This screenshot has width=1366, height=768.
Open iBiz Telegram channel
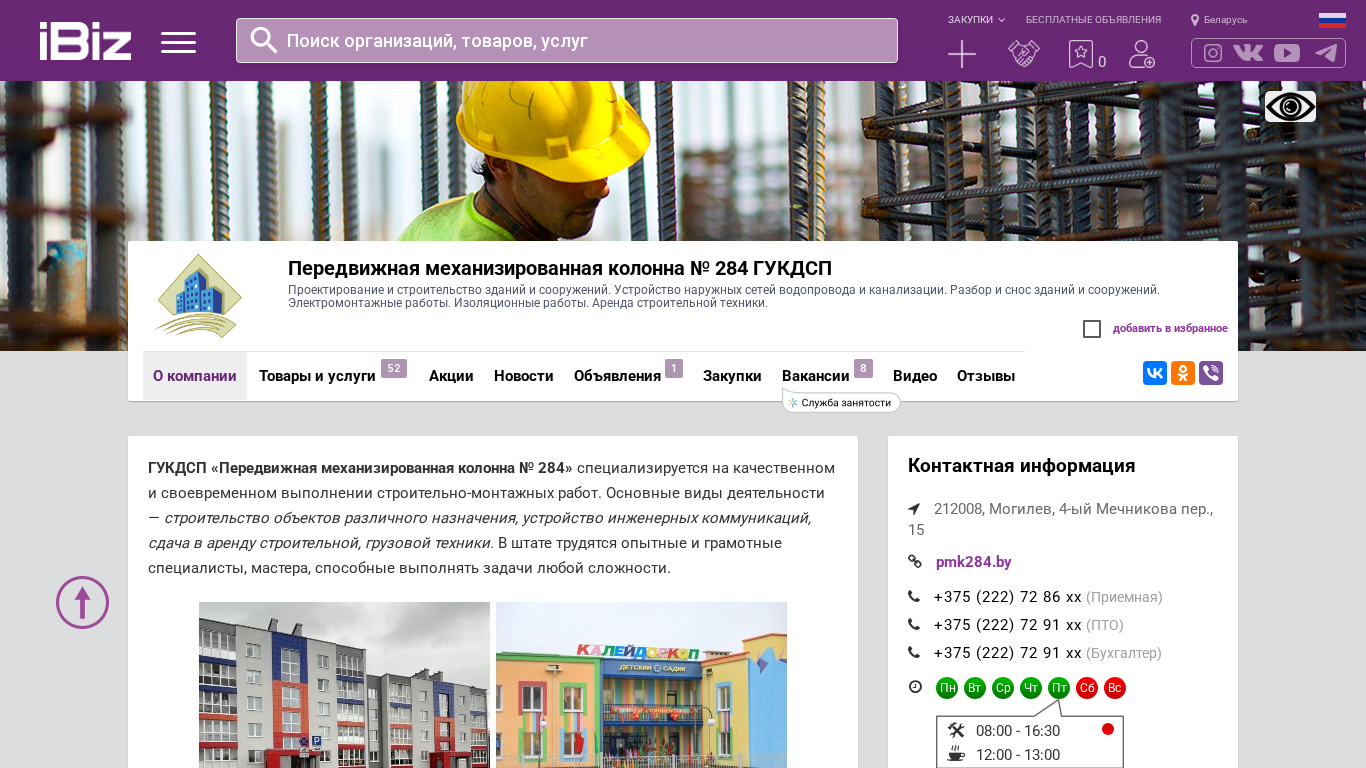click(1326, 53)
